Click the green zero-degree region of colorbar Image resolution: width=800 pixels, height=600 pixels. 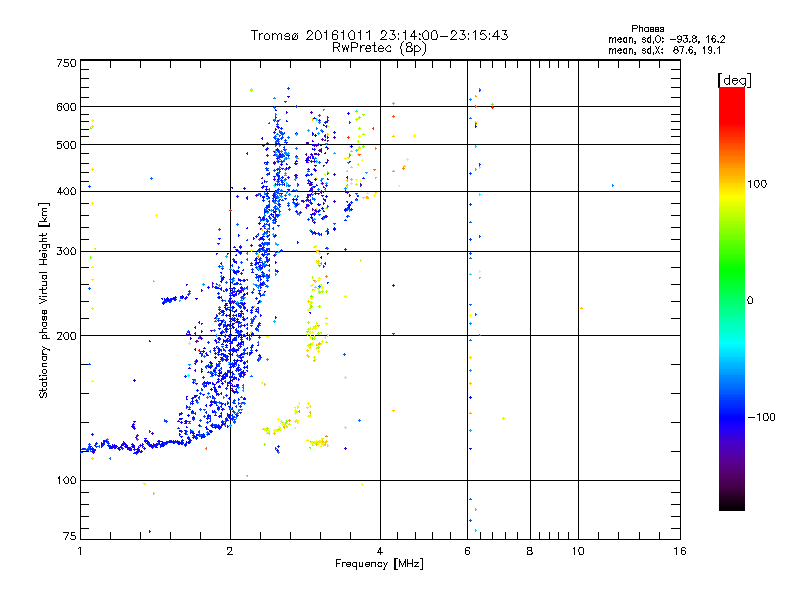[x=732, y=300]
